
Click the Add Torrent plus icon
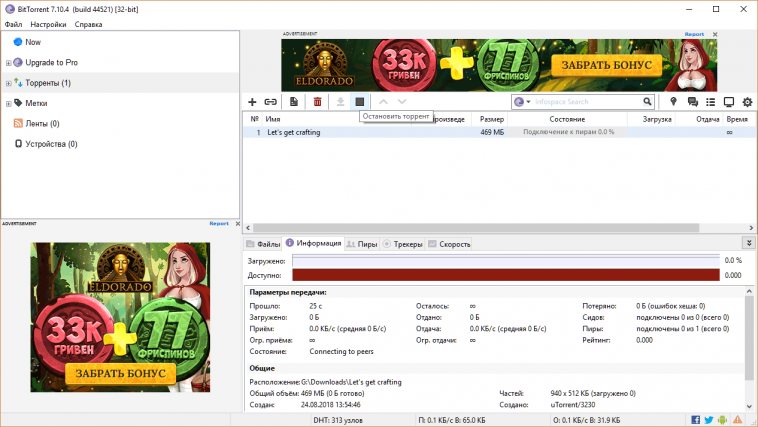tap(252, 102)
